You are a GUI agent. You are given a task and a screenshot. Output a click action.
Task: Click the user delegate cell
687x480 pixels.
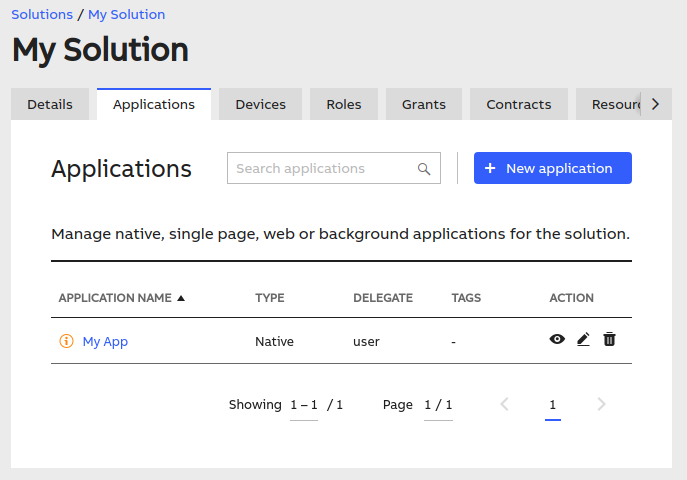366,342
